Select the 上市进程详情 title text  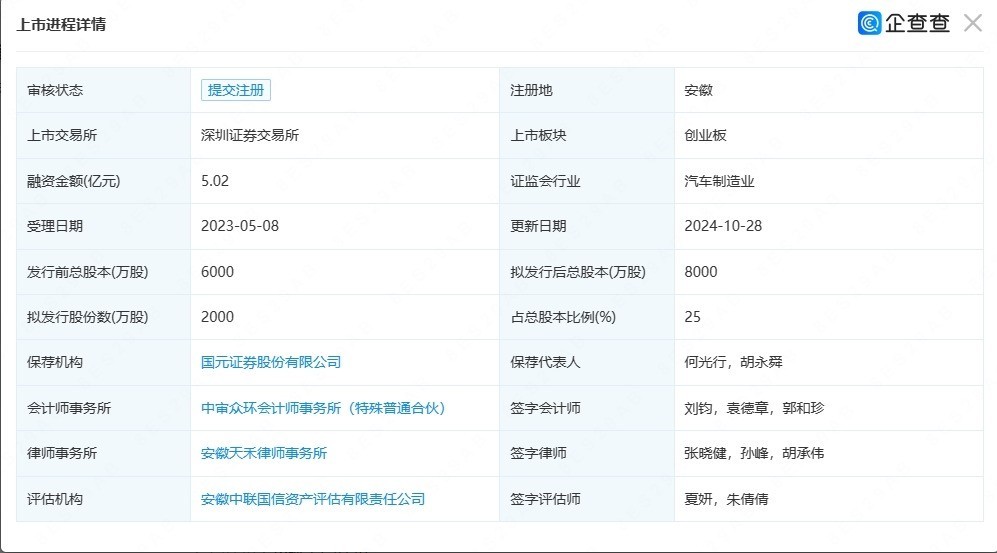[61, 25]
